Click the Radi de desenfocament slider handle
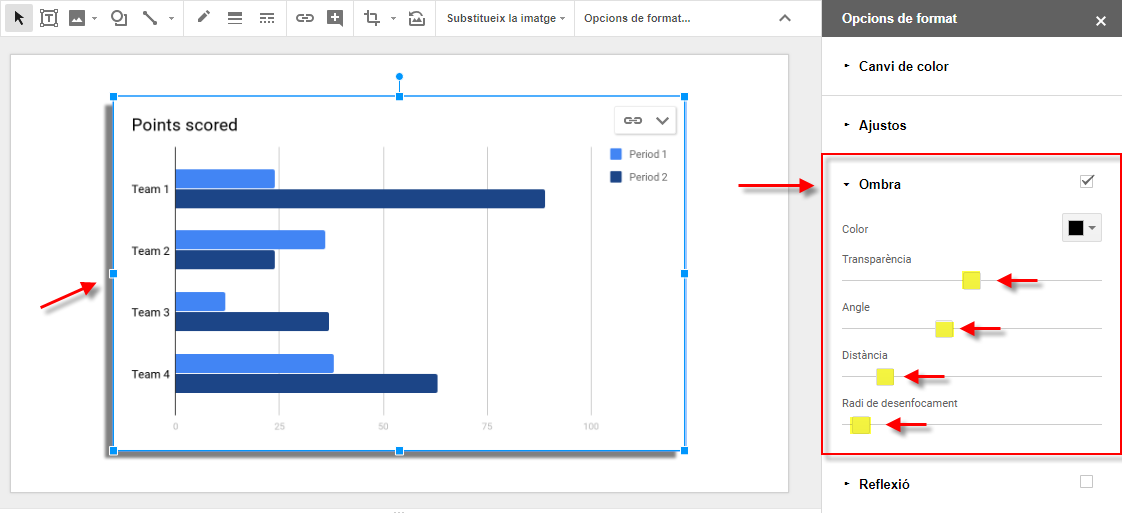 [860, 425]
